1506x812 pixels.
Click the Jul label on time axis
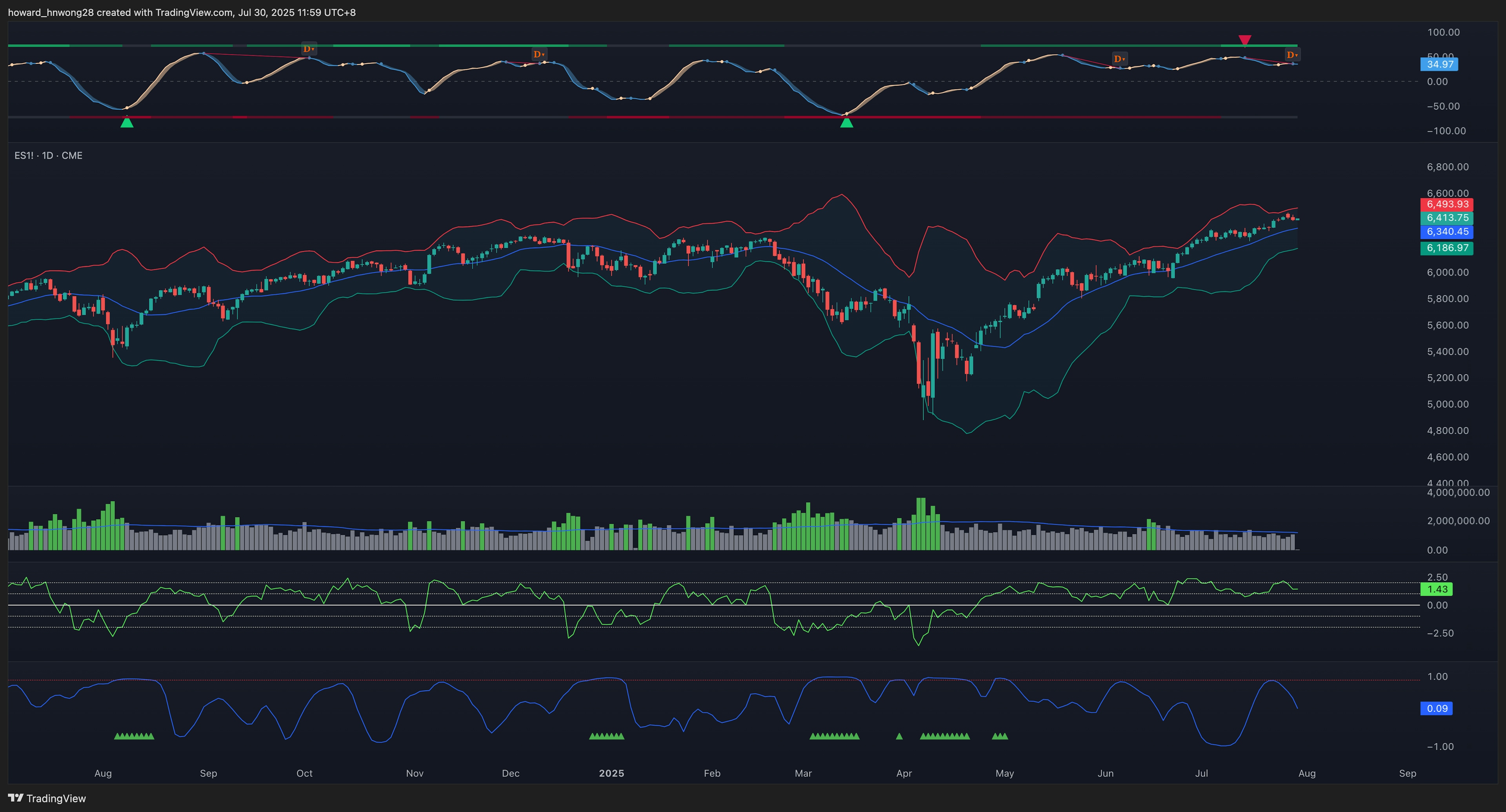(1201, 773)
